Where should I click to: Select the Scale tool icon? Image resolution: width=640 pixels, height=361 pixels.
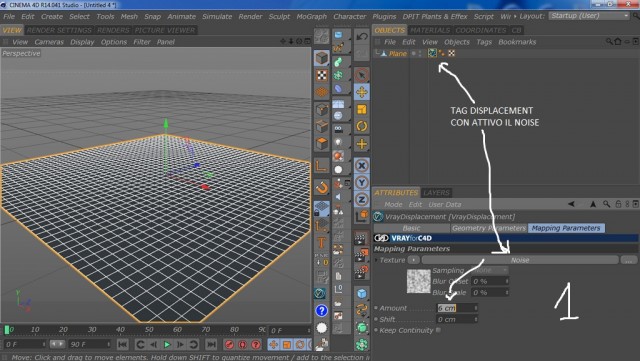pos(362,109)
